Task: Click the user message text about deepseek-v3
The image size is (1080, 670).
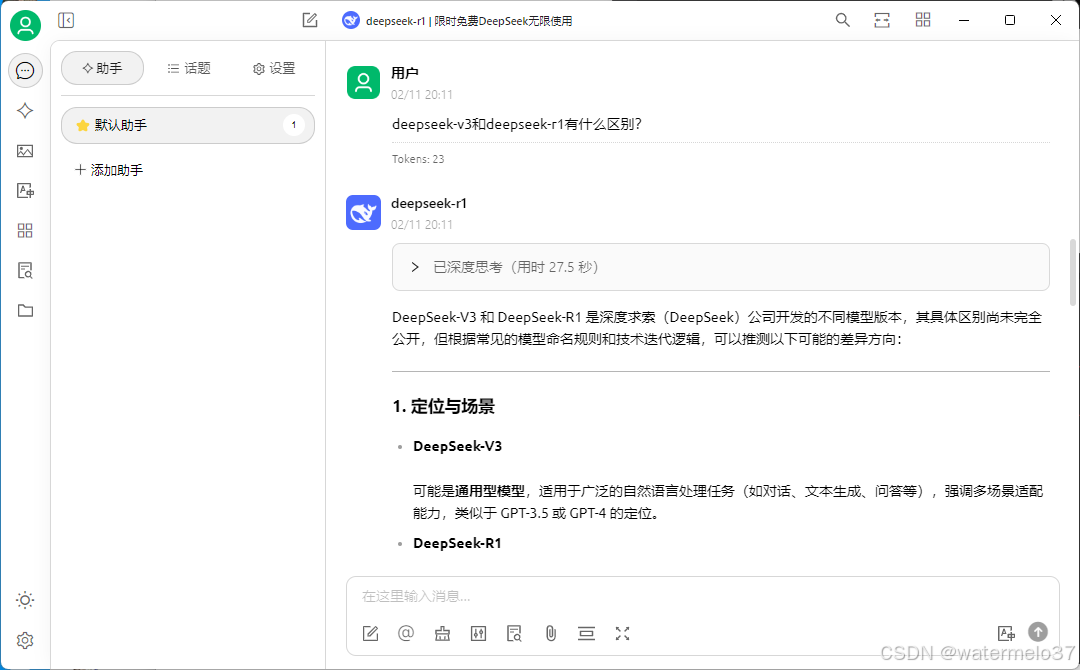Action: pos(517,125)
